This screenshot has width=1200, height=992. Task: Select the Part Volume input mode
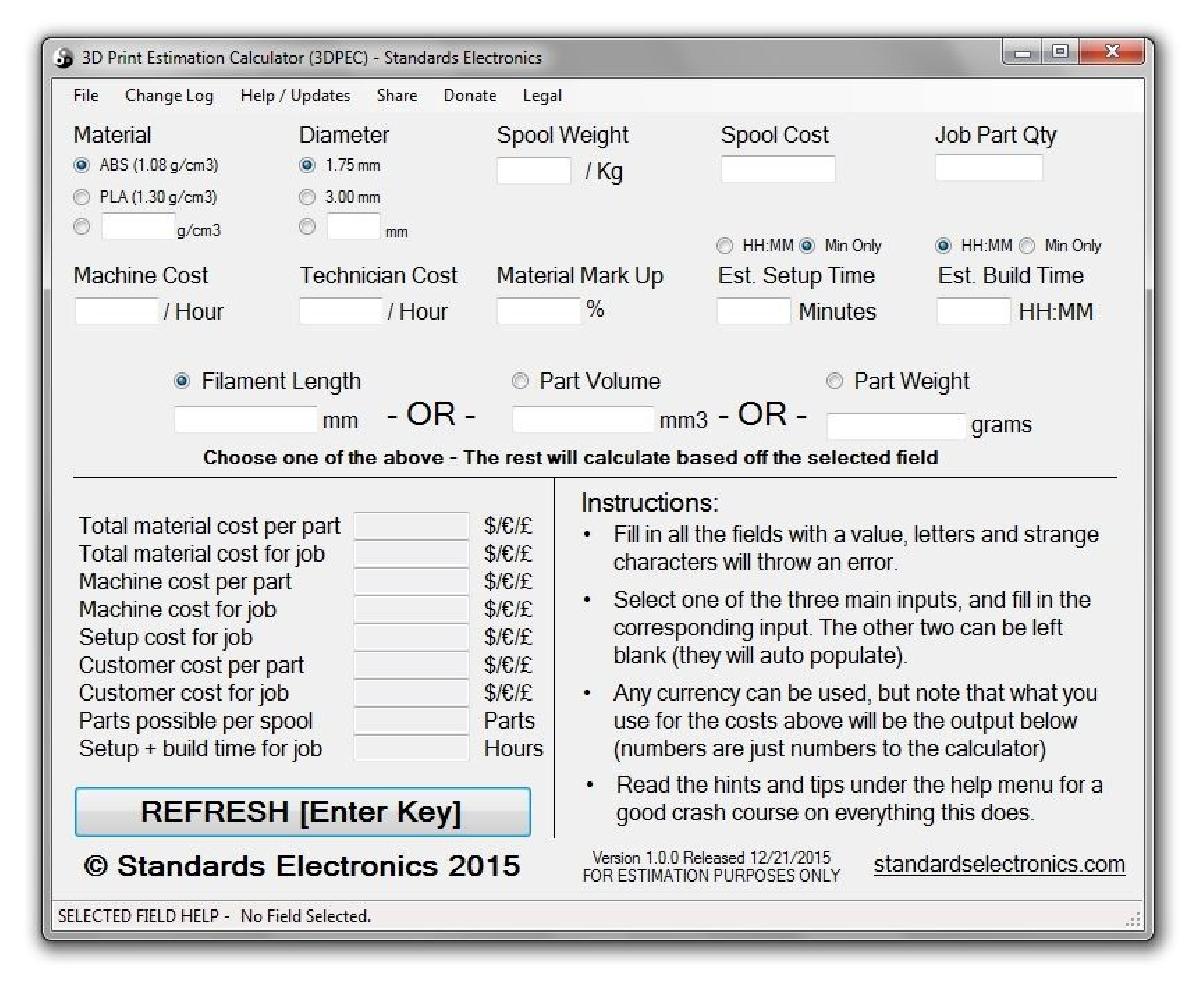click(520, 381)
